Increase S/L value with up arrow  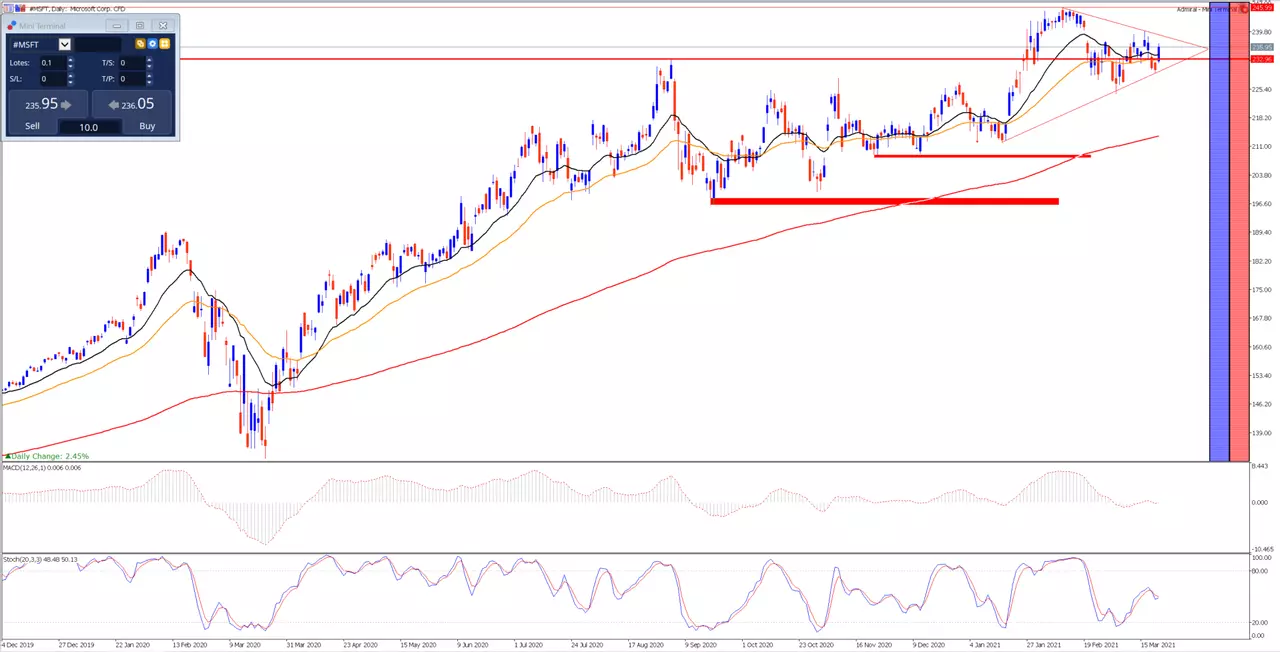point(70,75)
